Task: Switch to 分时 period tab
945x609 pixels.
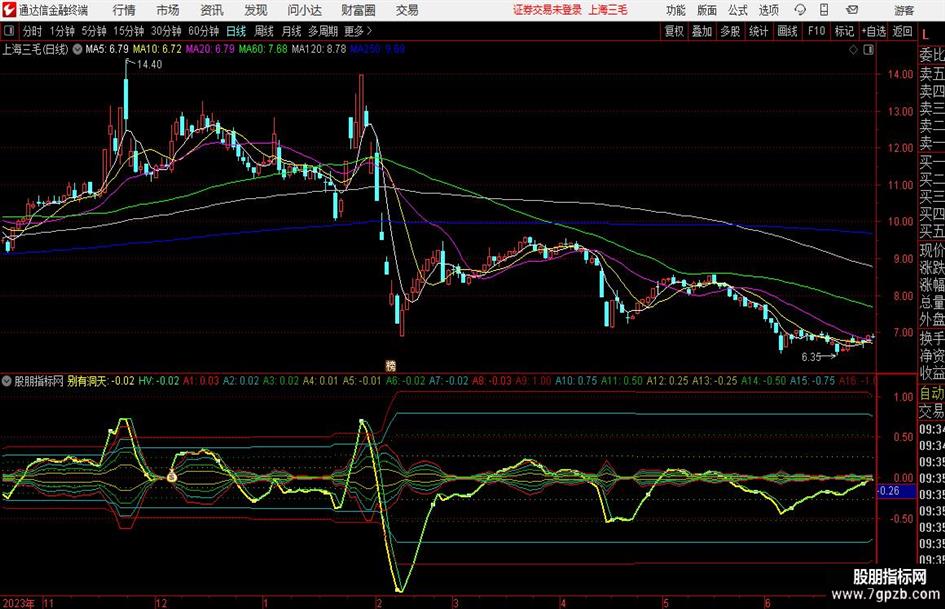Action: [x=32, y=31]
